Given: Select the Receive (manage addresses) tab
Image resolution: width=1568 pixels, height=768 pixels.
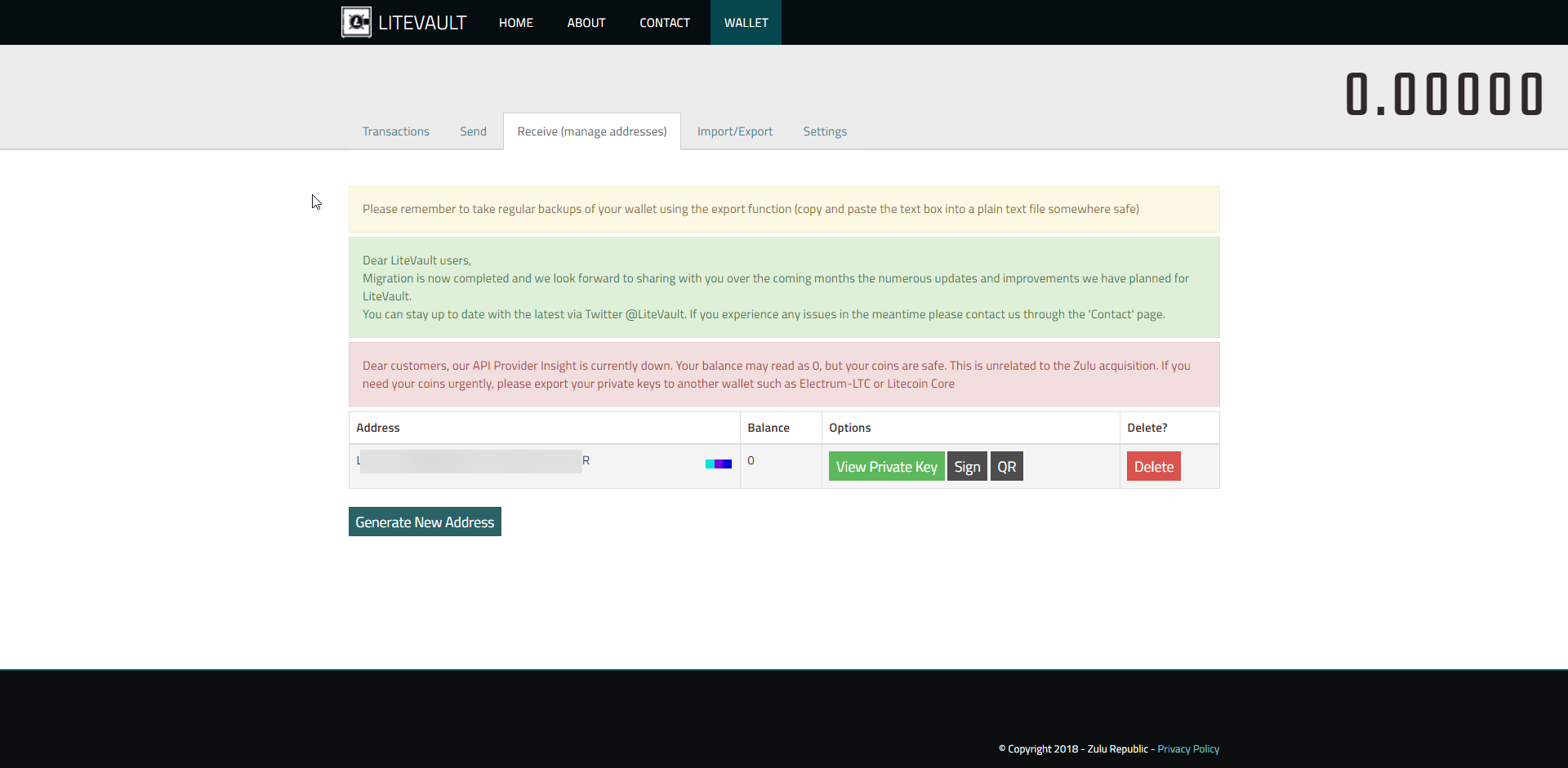Looking at the screenshot, I should 591,131.
